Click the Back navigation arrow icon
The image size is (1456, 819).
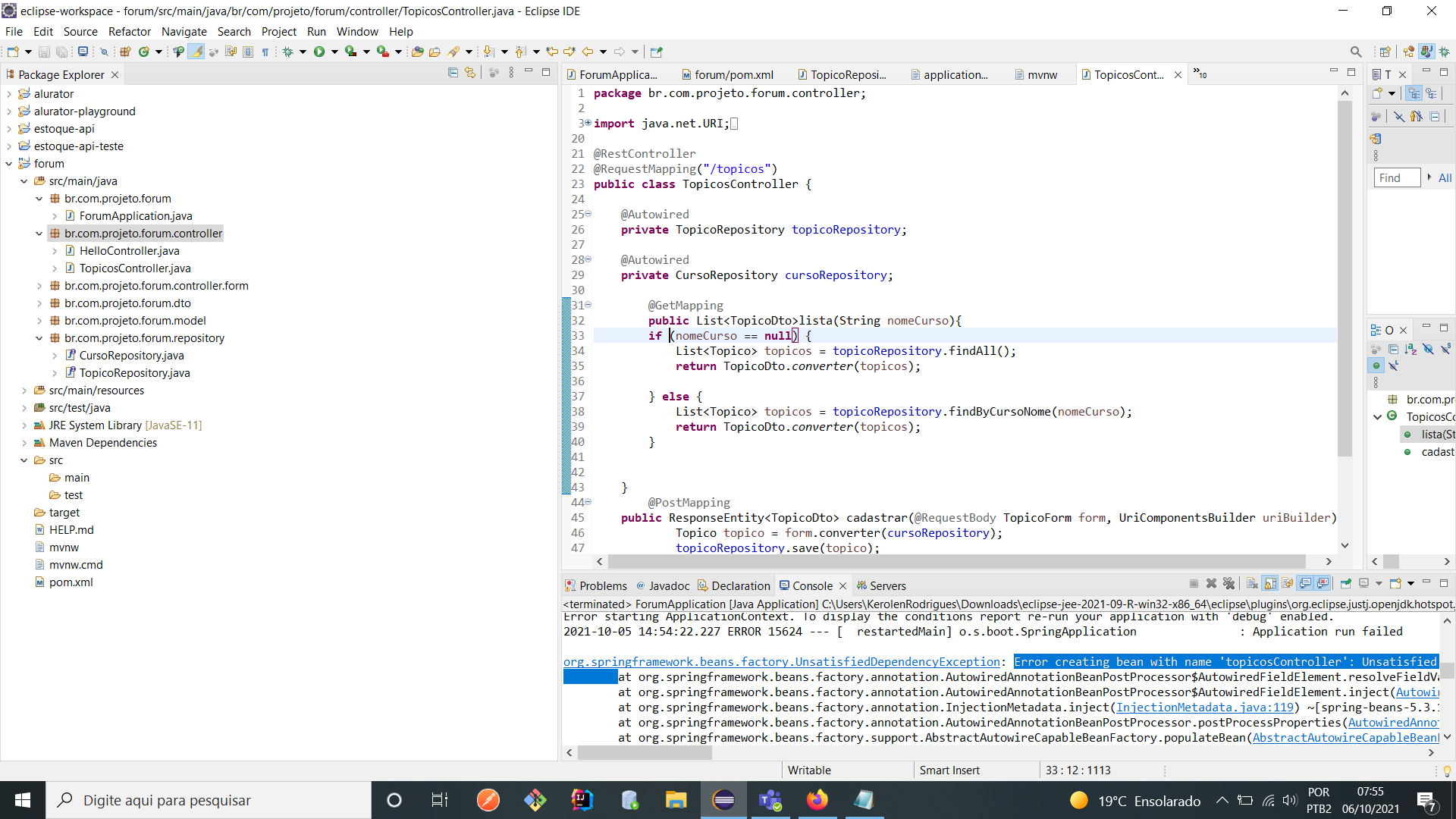tap(588, 52)
